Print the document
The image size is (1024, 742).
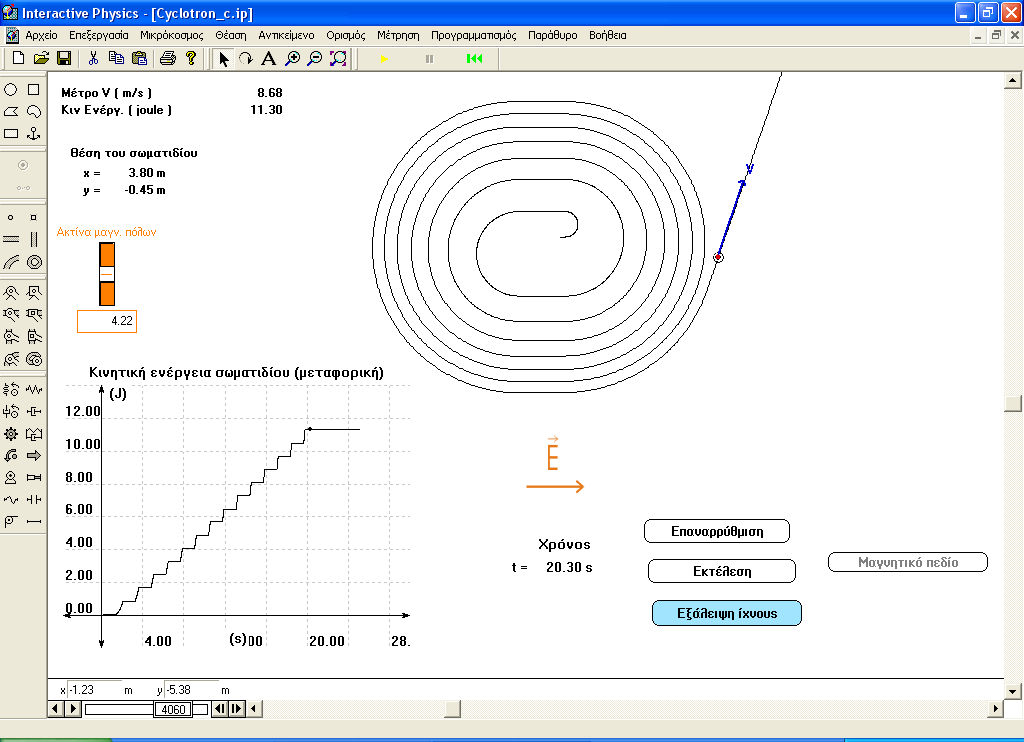(168, 58)
